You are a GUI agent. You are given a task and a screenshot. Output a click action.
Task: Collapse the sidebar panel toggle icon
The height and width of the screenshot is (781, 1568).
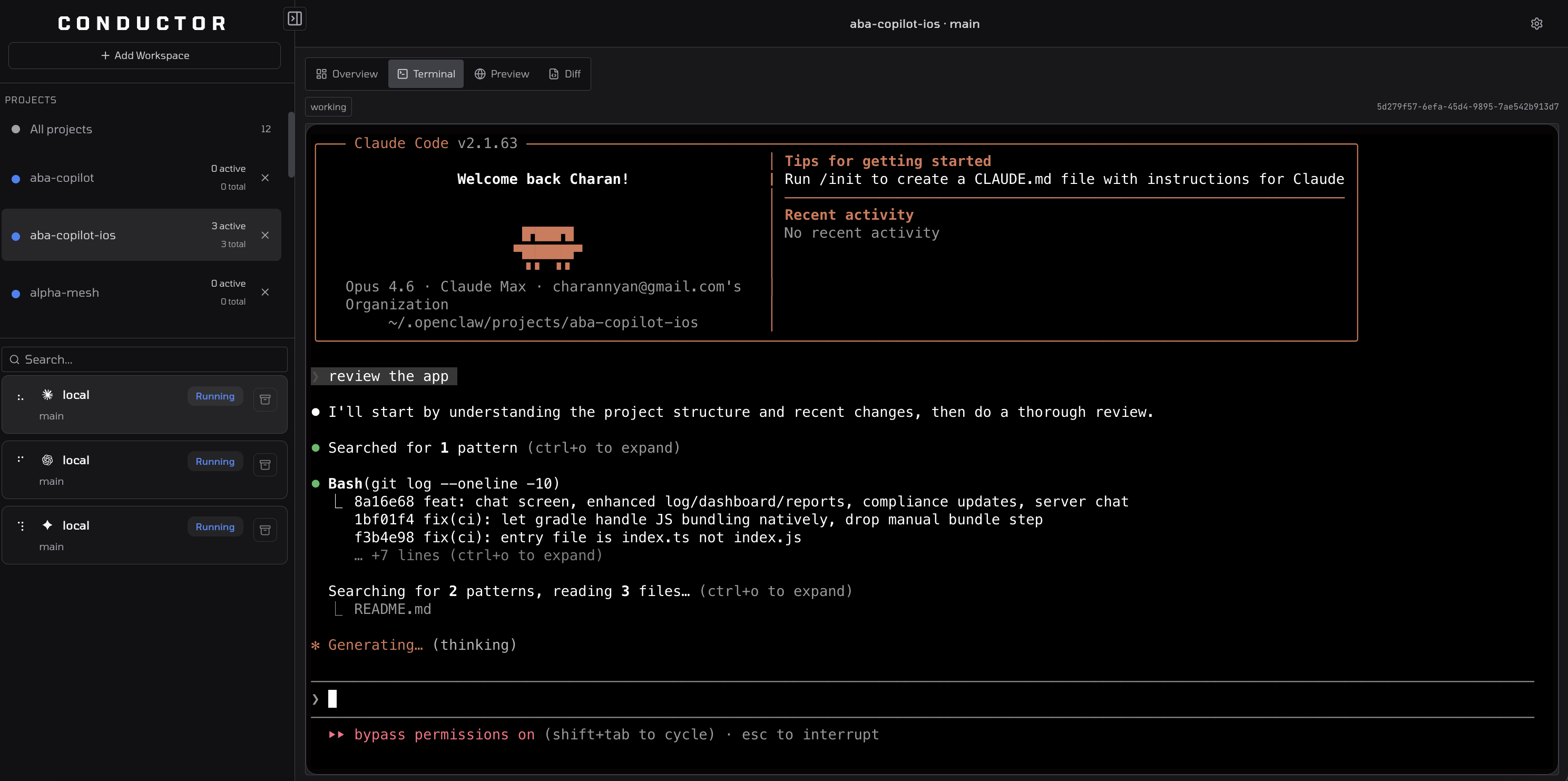pyautogui.click(x=295, y=18)
